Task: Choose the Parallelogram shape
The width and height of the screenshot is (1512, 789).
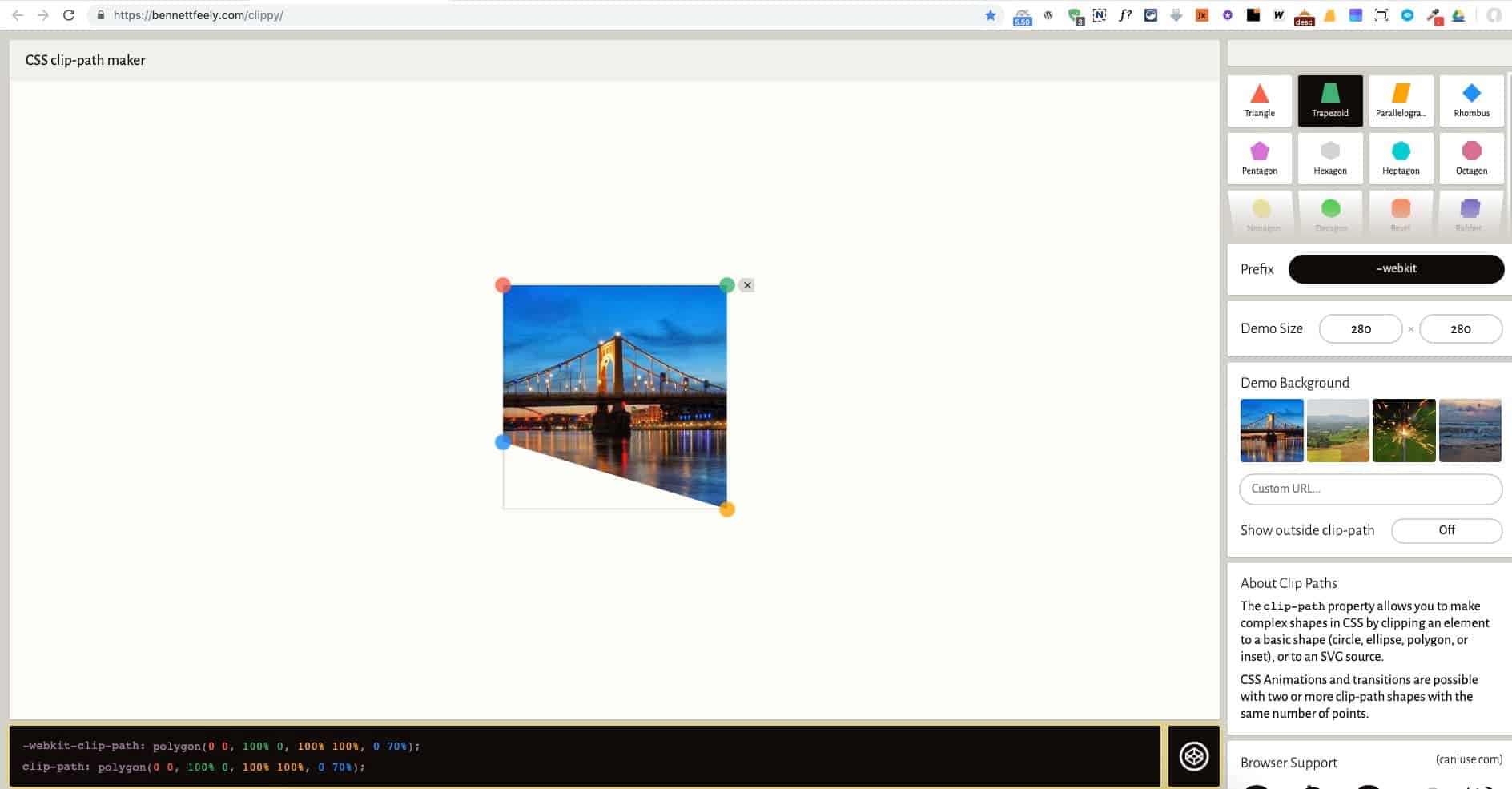Action: (1401, 100)
